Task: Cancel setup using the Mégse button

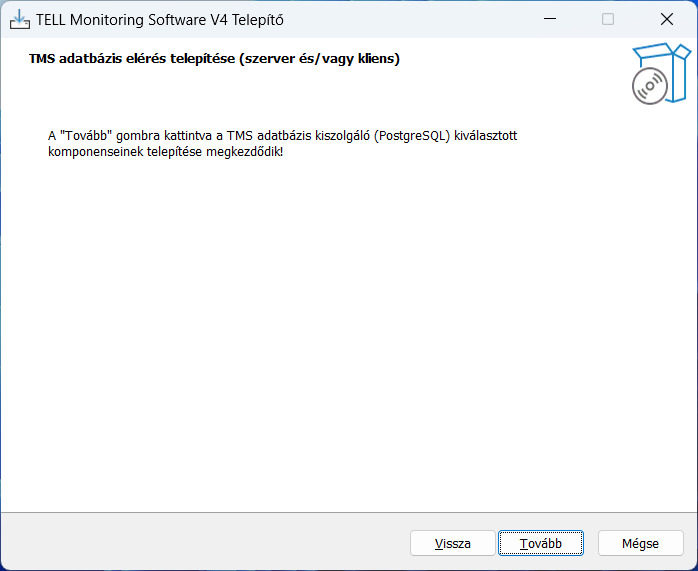Action: [641, 543]
